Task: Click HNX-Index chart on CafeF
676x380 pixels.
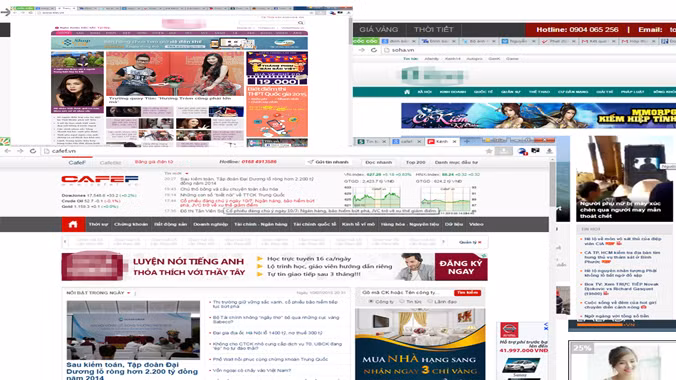Action: [x=445, y=200]
